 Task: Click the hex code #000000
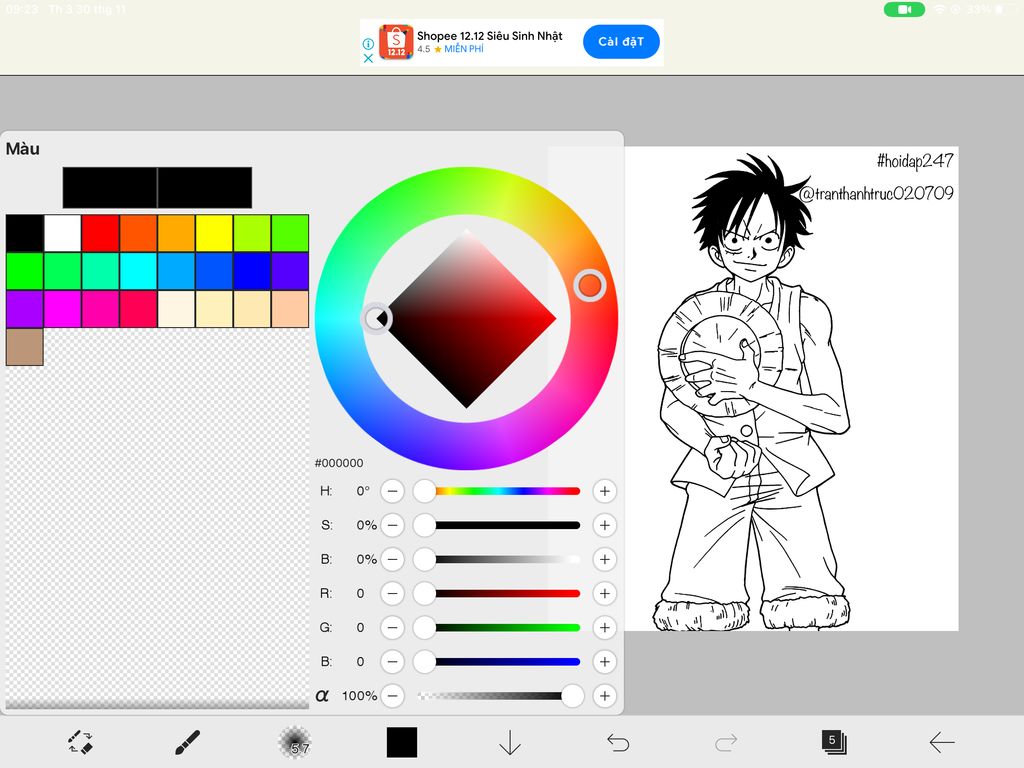click(x=339, y=463)
